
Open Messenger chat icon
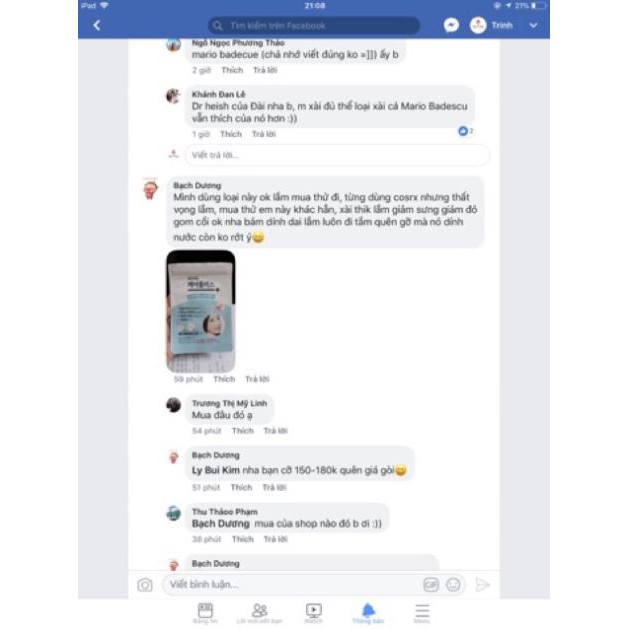[x=451, y=25]
